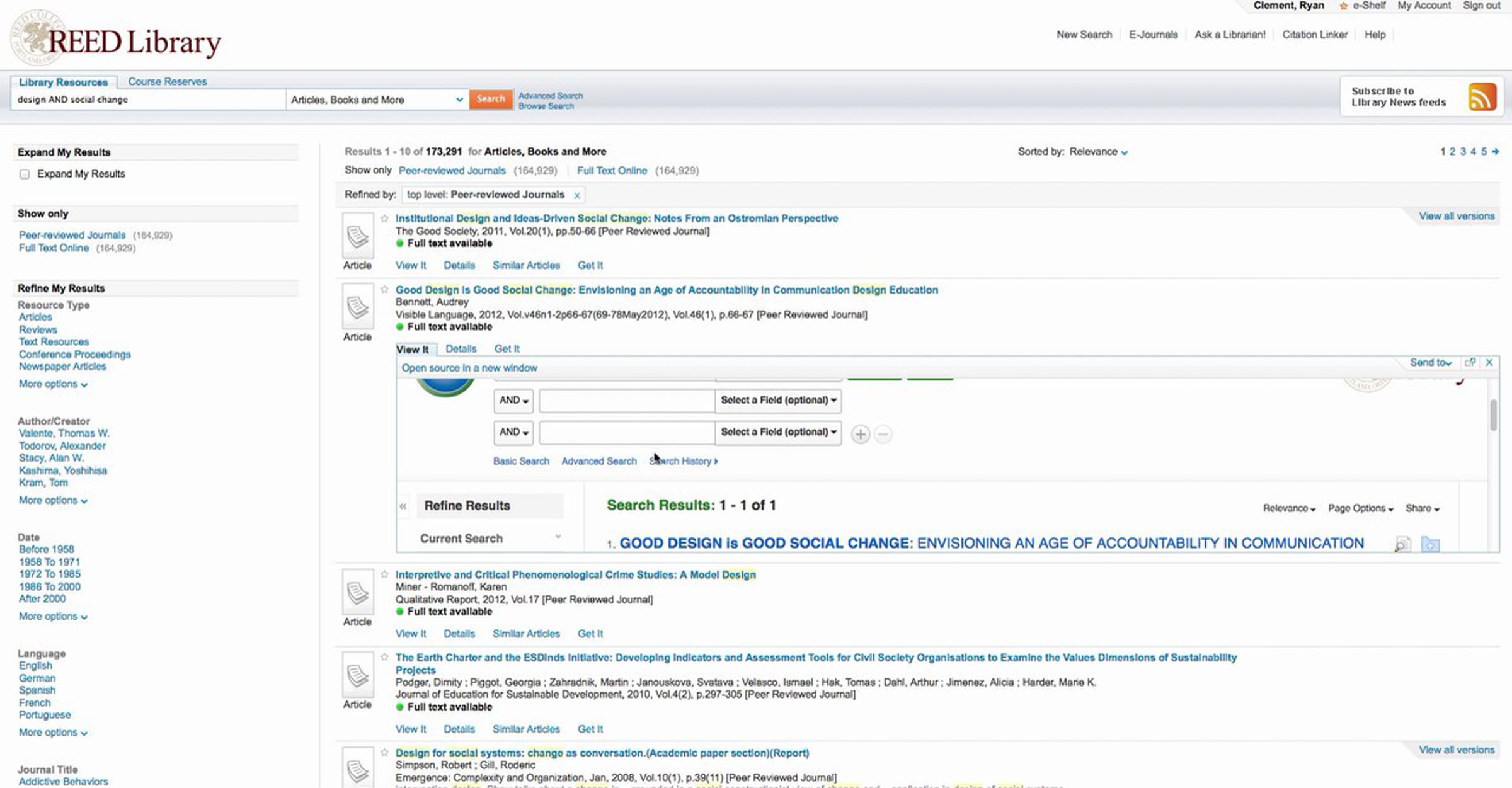The height and width of the screenshot is (788, 1512).
Task: Close the View It preview panel
Action: click(x=1489, y=362)
